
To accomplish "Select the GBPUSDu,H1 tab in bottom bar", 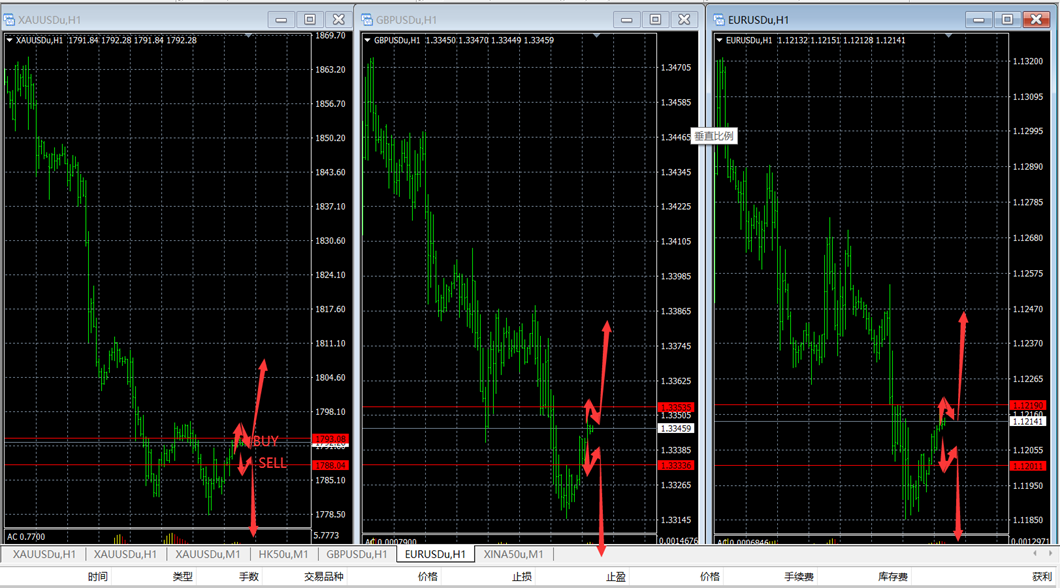I will click(x=357, y=554).
